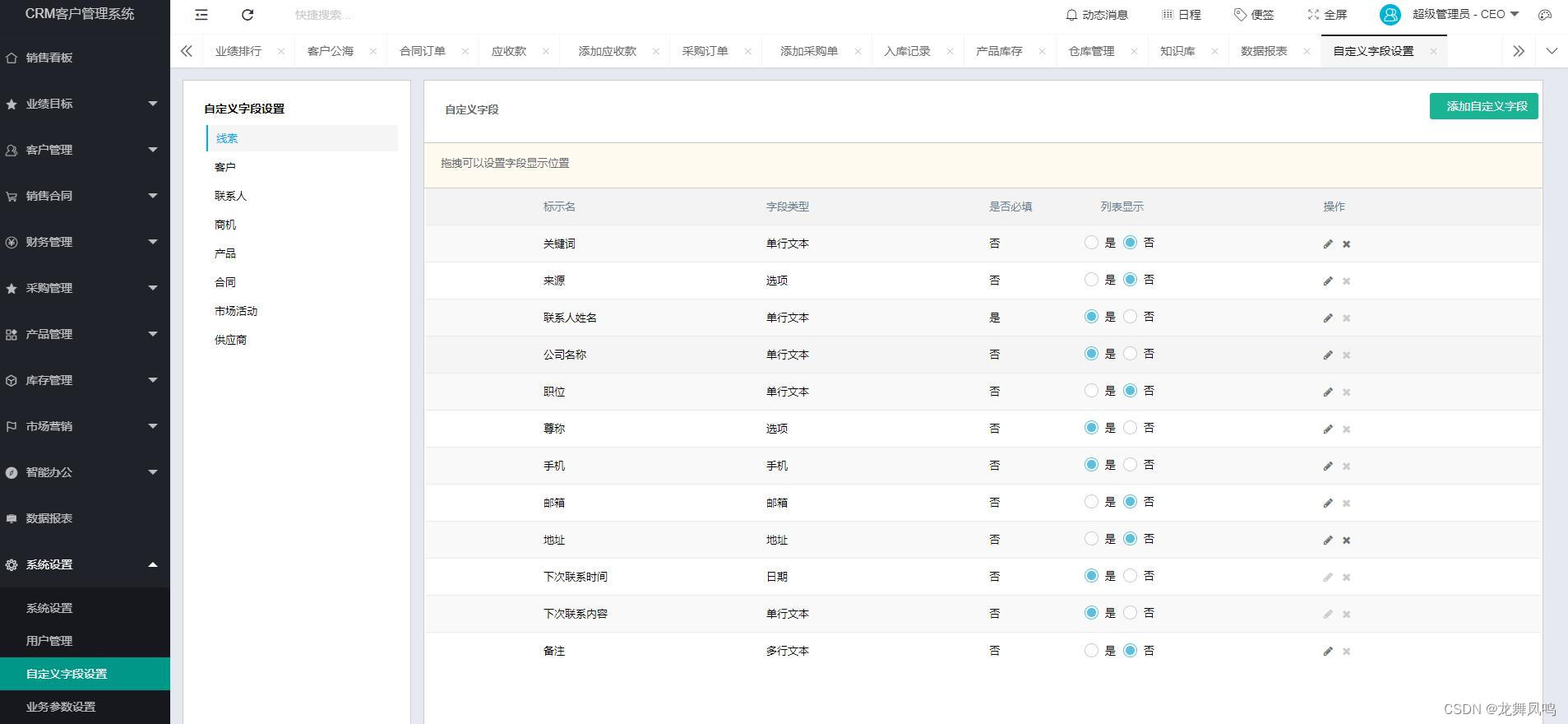Switch to the 应收款 tab
Image resolution: width=1568 pixels, height=724 pixels.
509,51
